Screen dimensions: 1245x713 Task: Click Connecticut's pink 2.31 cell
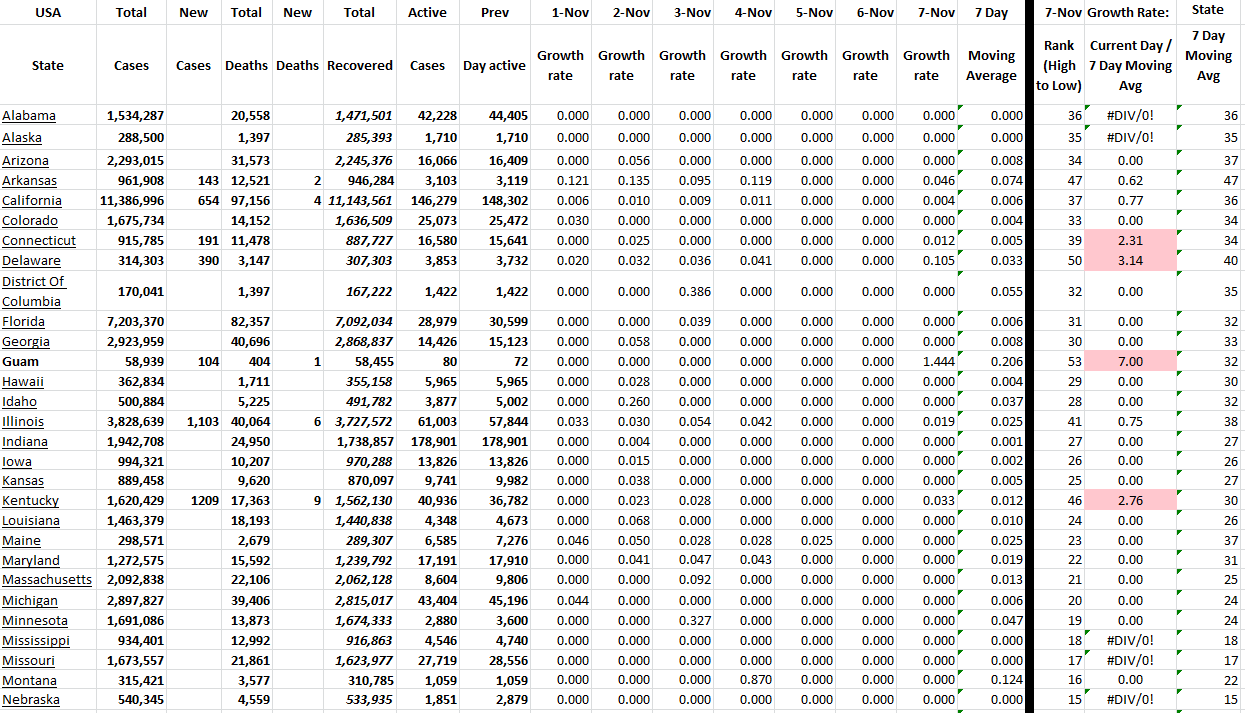(x=1129, y=240)
